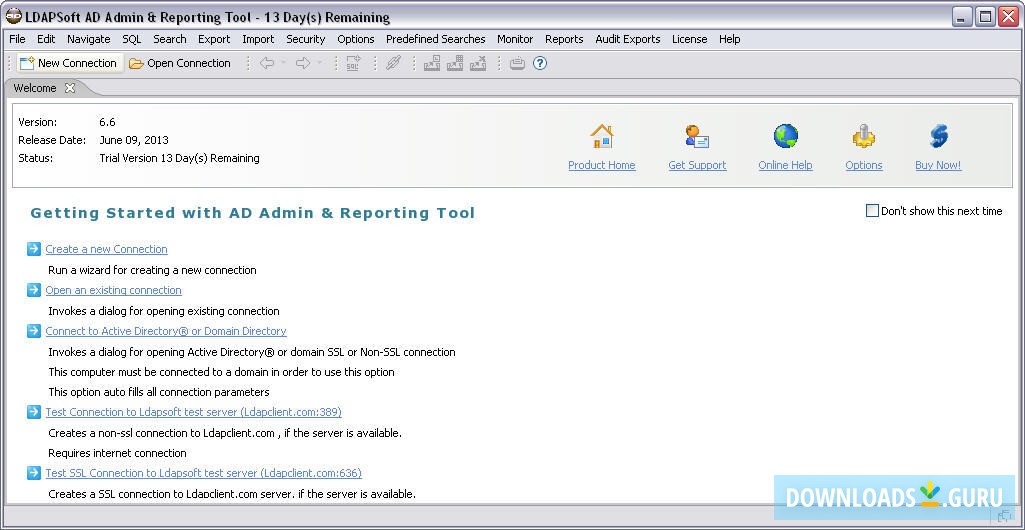Open the Product Home link
Image resolution: width=1025 pixels, height=530 pixels.
point(602,165)
